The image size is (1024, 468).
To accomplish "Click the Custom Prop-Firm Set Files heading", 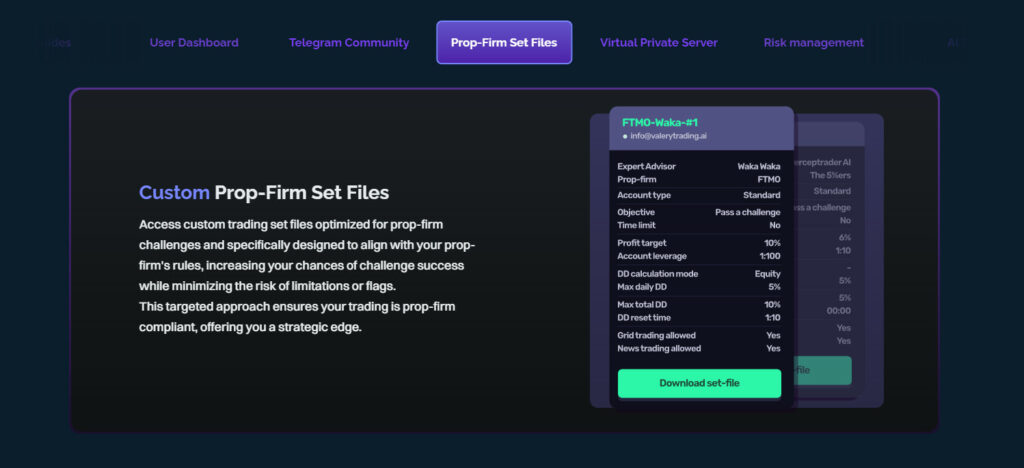I will pyautogui.click(x=264, y=193).
